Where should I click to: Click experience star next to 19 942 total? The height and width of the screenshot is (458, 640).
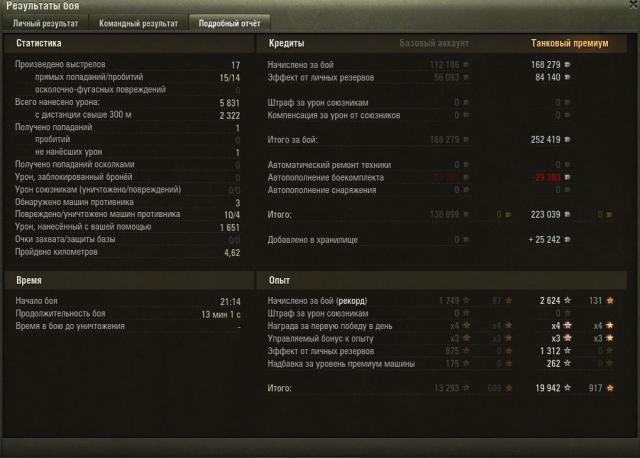click(567, 388)
